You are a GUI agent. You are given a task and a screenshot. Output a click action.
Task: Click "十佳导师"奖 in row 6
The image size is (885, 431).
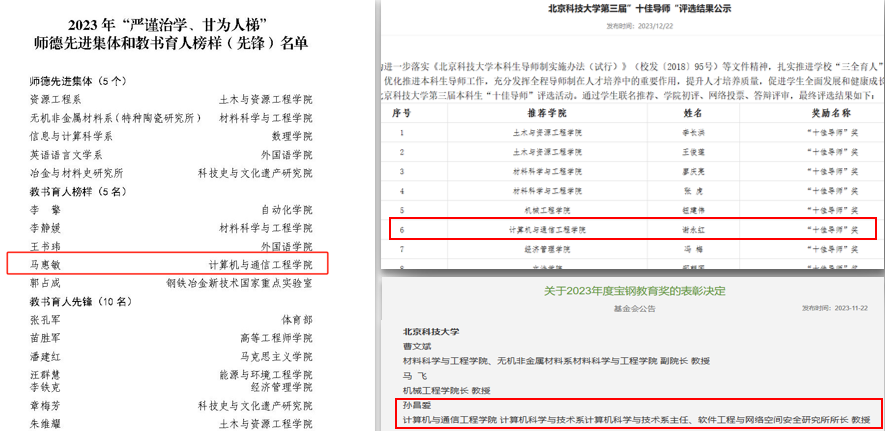[833, 230]
